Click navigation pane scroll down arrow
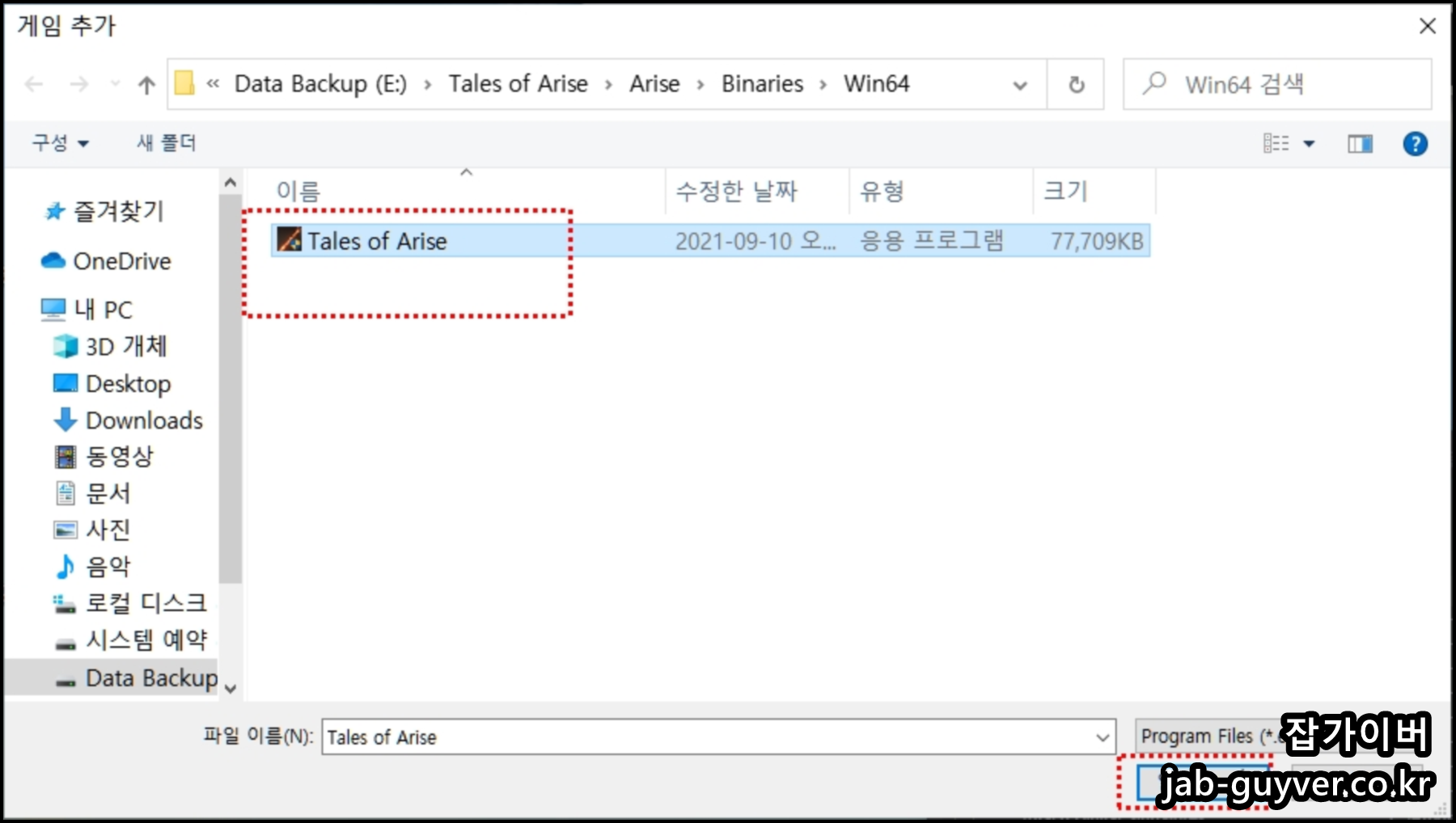The height and width of the screenshot is (823, 1456). pos(231,689)
